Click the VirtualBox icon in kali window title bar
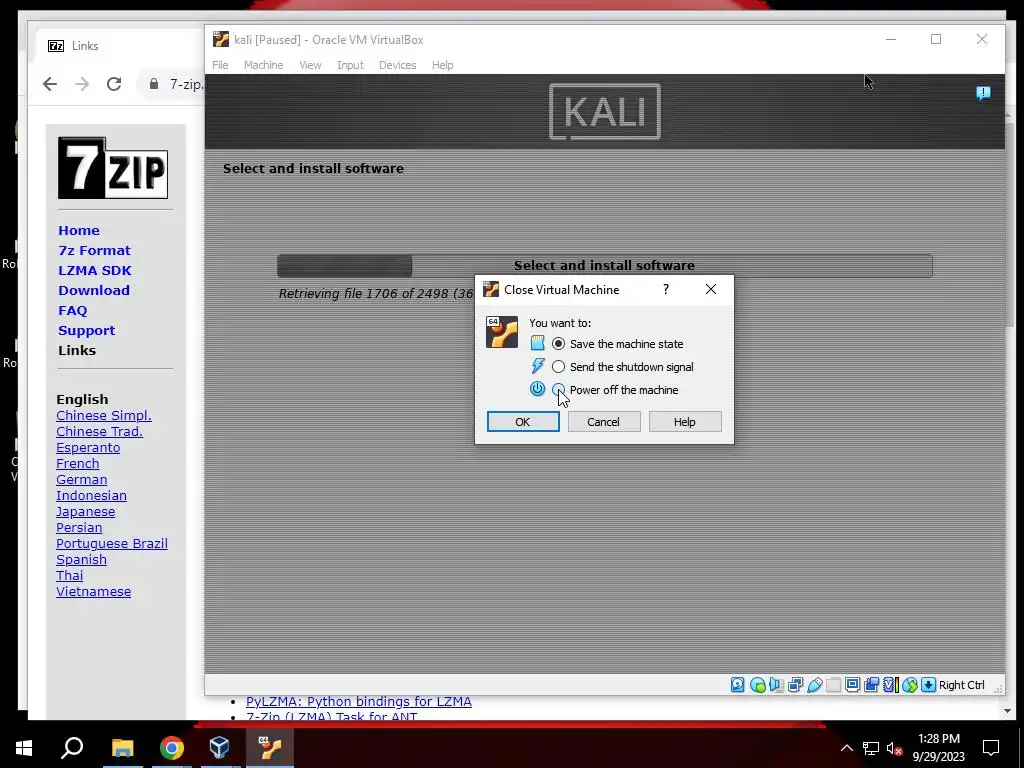Viewport: 1024px width, 768px height. click(x=221, y=39)
